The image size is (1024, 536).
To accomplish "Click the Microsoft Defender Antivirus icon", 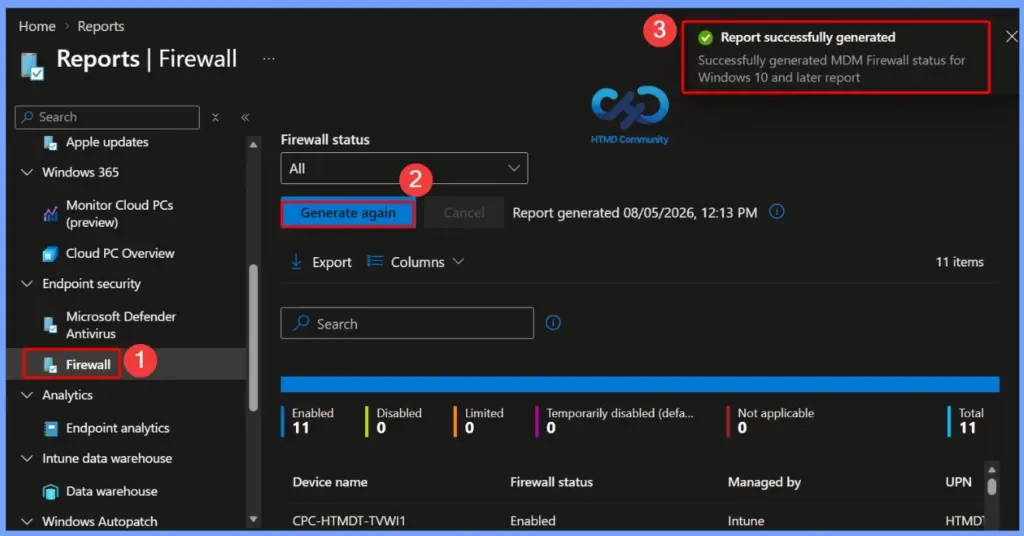I will [50, 324].
